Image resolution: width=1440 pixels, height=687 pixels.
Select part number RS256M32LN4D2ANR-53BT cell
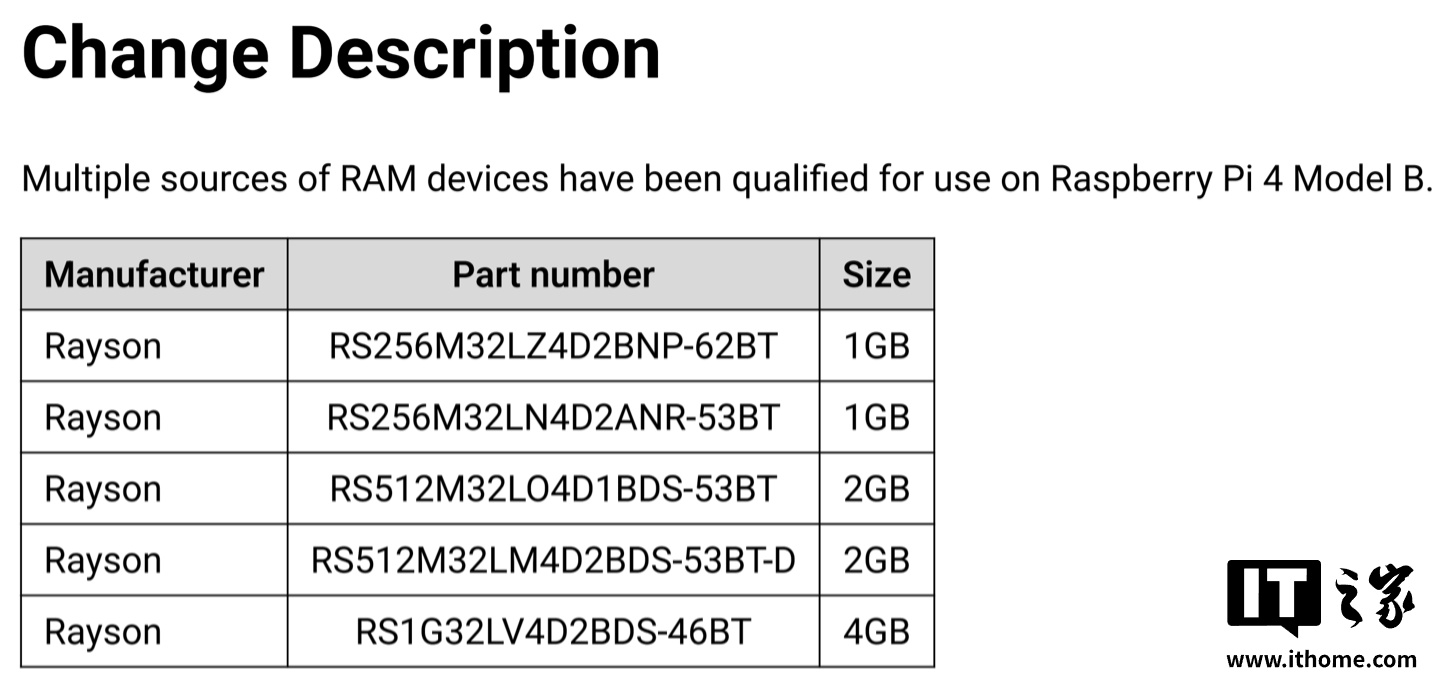coord(553,417)
